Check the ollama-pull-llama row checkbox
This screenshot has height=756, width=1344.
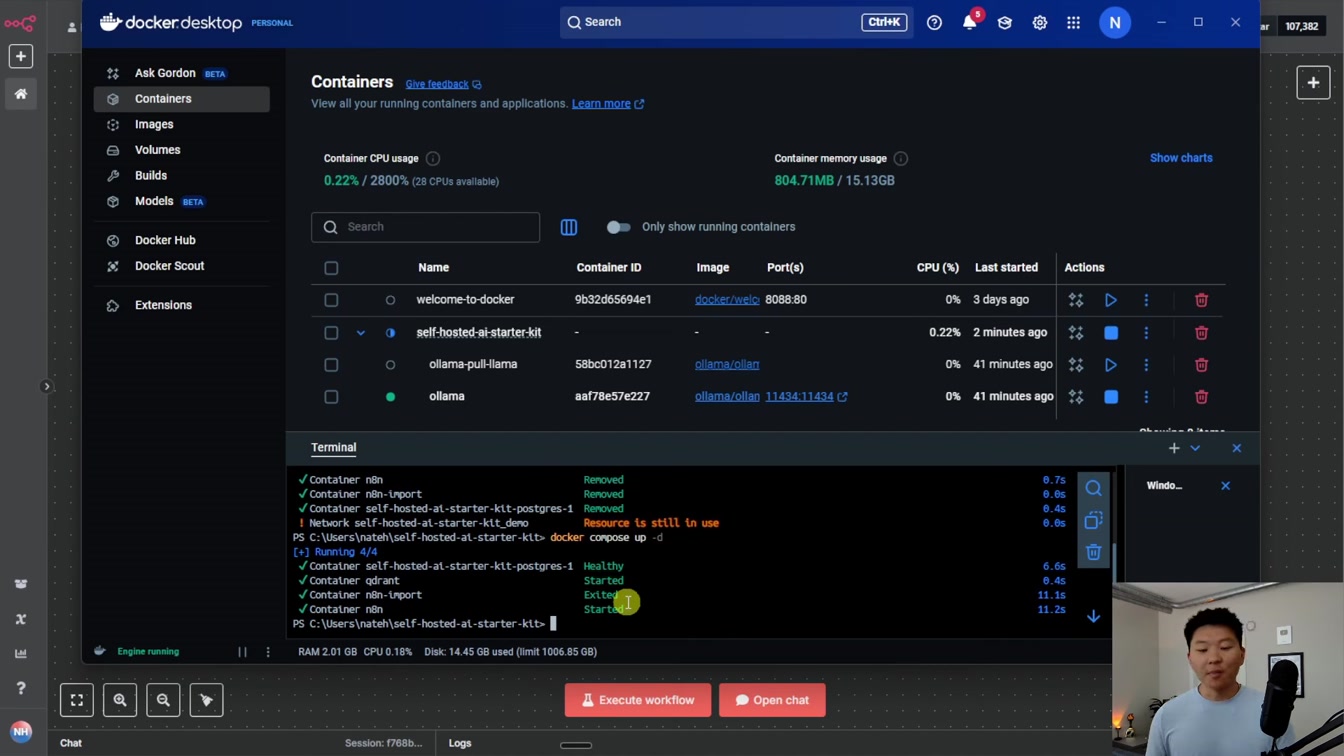331,365
